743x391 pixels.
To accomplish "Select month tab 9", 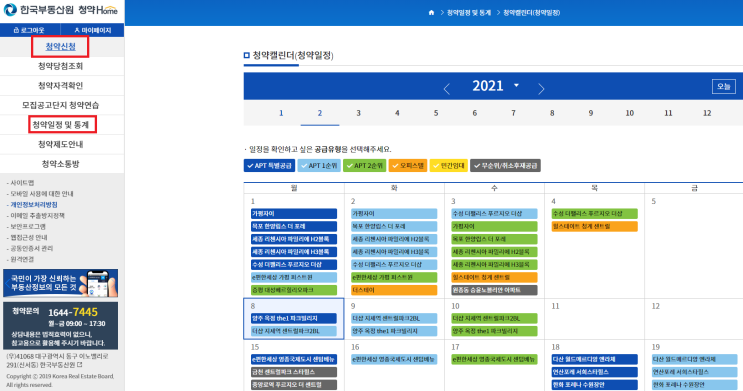I will point(590,113).
